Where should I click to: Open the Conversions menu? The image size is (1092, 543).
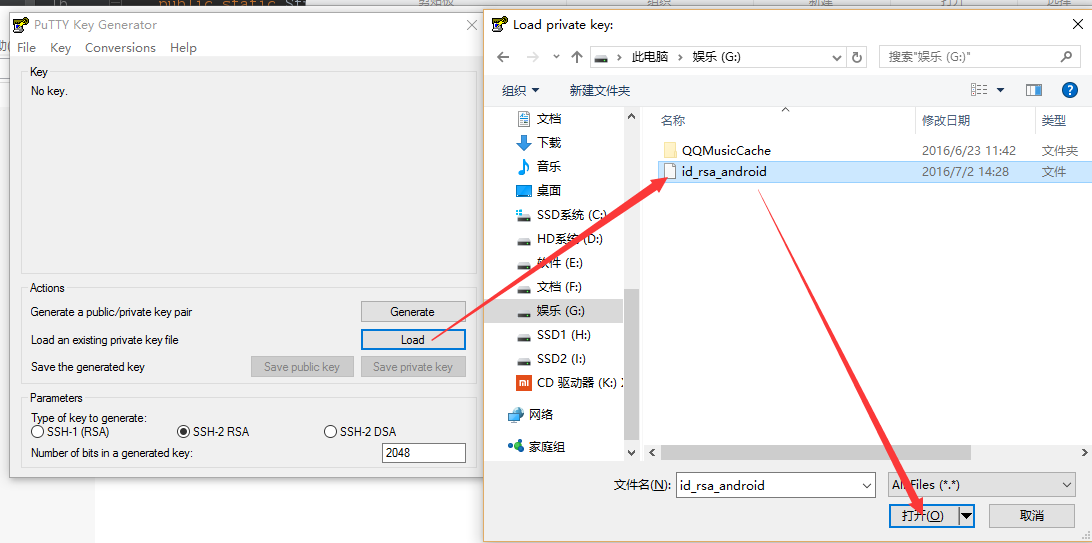(120, 47)
